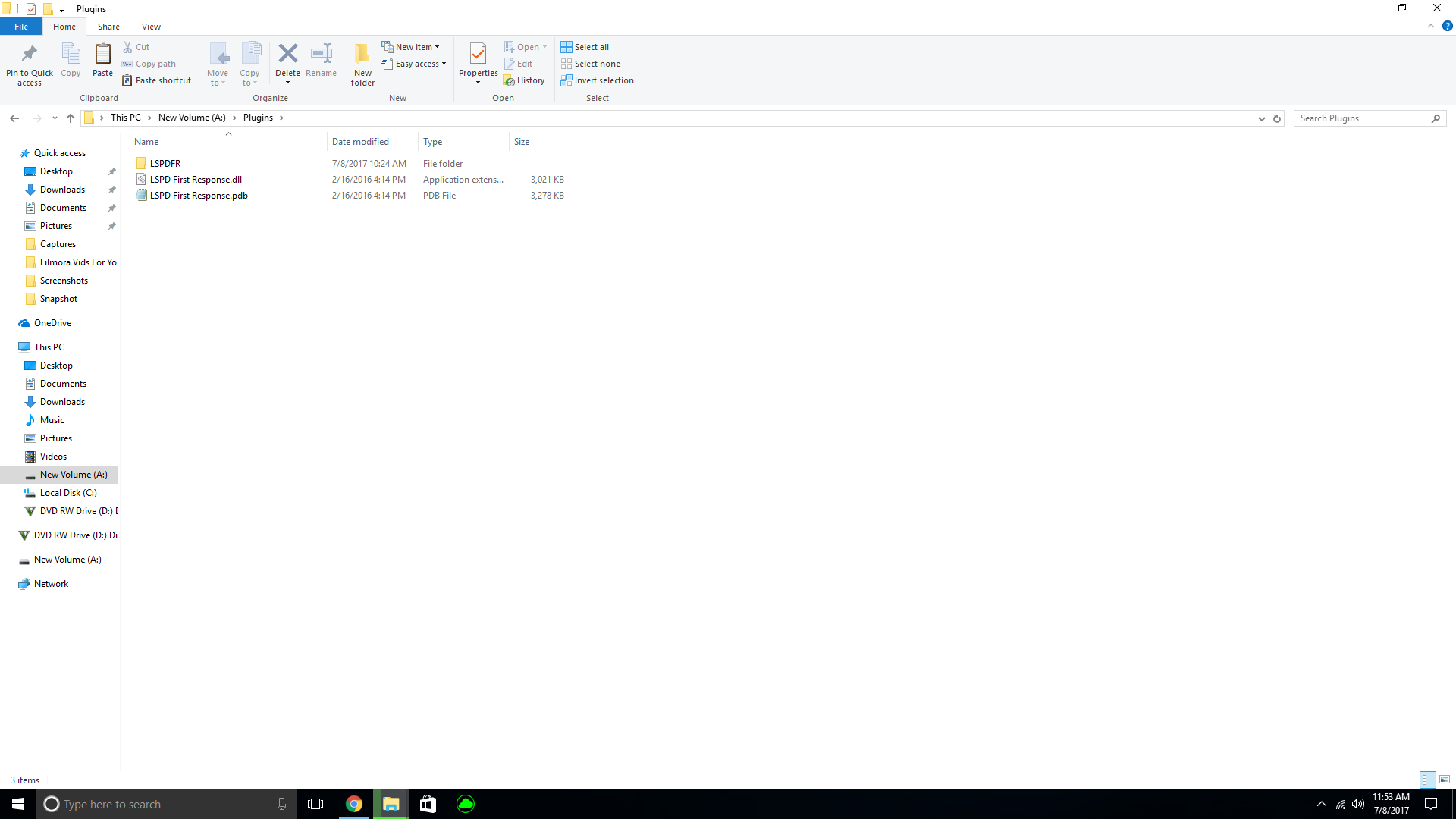Open the Share ribbon tab
The width and height of the screenshot is (1456, 819).
(x=108, y=27)
